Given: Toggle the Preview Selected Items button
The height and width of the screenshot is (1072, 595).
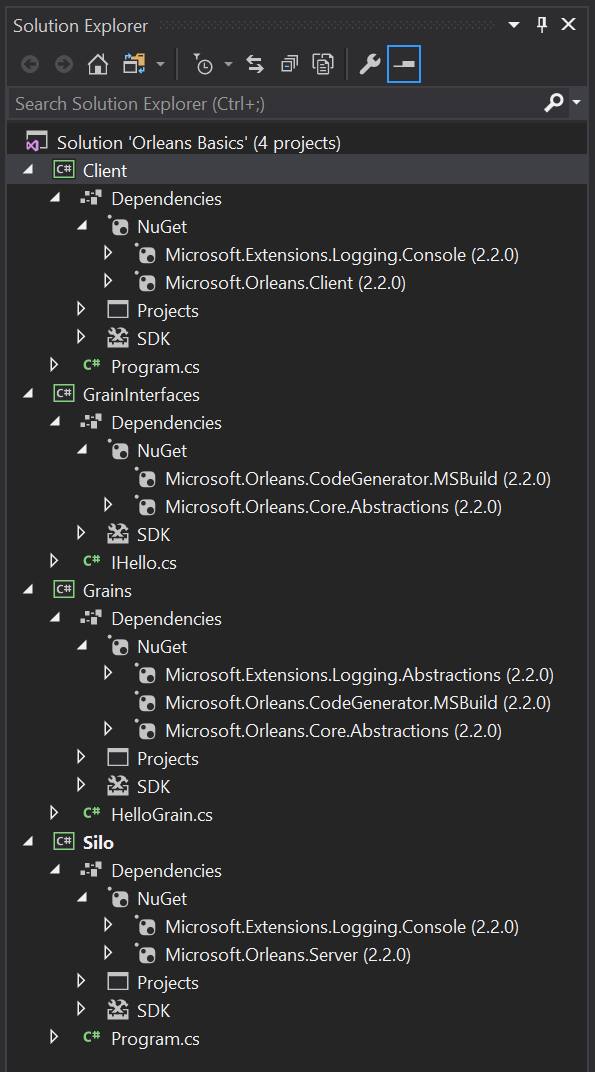Looking at the screenshot, I should [x=404, y=64].
